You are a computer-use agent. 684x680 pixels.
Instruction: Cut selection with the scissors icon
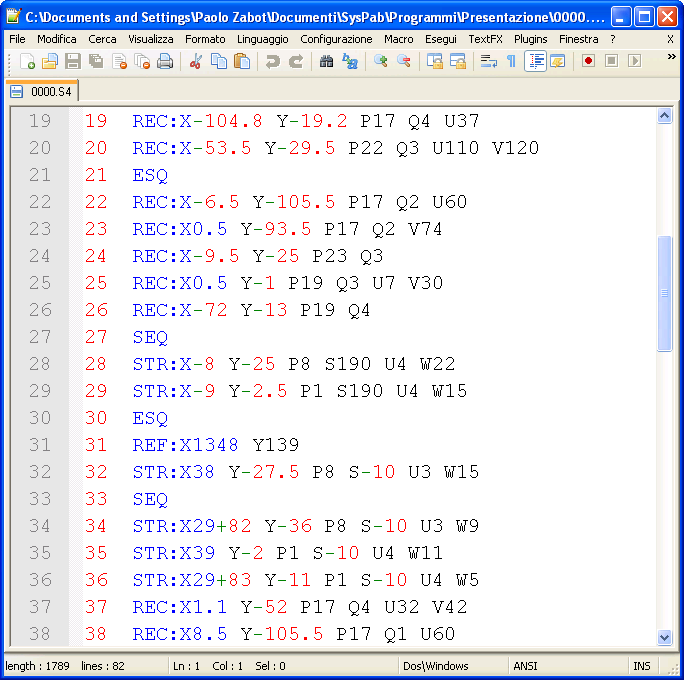195,61
